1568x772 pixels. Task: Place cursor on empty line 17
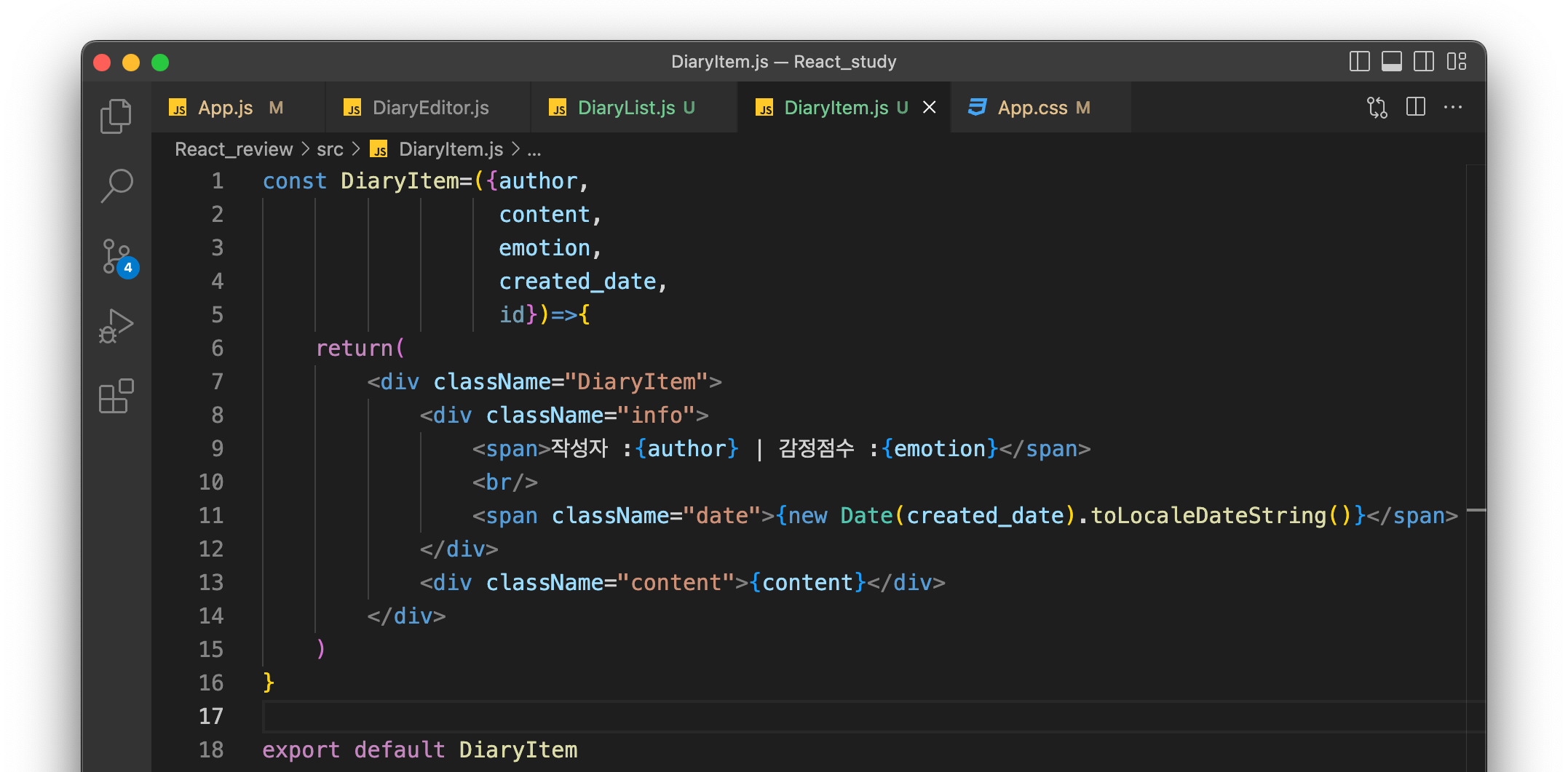(x=874, y=717)
